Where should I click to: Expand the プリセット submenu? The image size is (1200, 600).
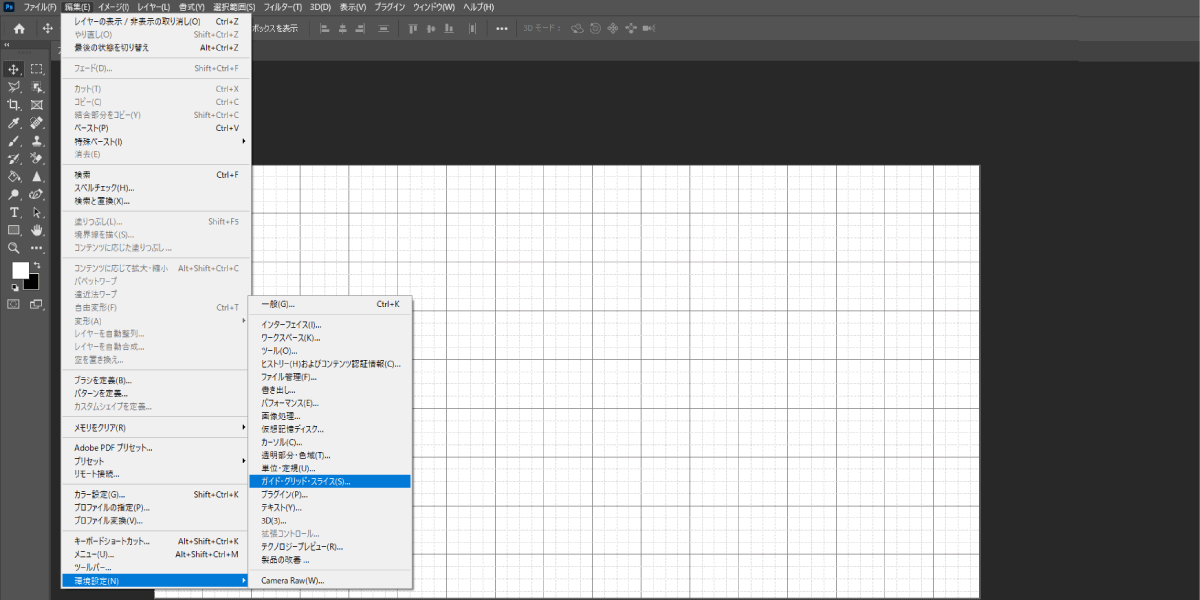[x=156, y=461]
